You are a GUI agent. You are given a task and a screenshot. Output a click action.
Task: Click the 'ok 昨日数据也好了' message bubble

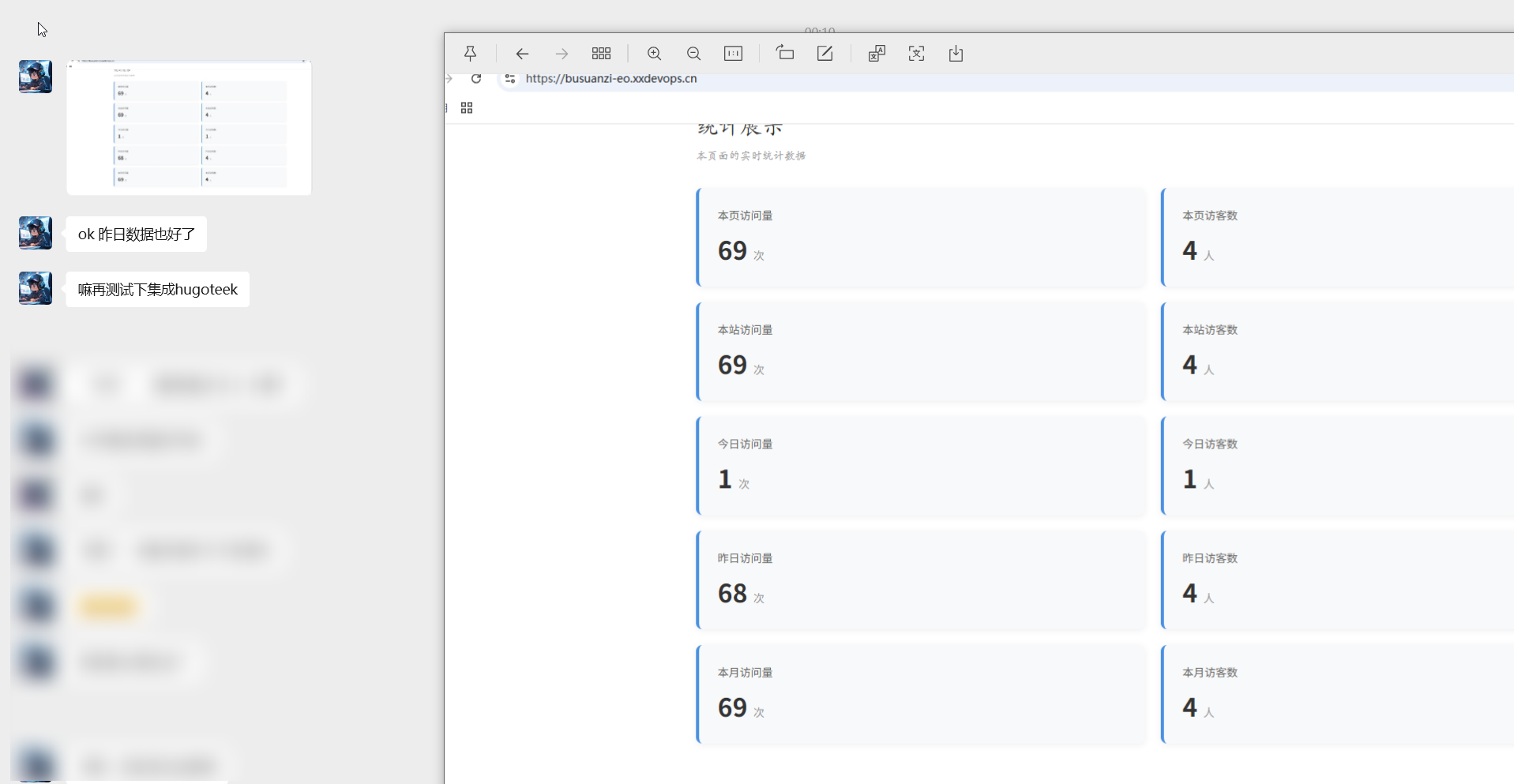136,234
